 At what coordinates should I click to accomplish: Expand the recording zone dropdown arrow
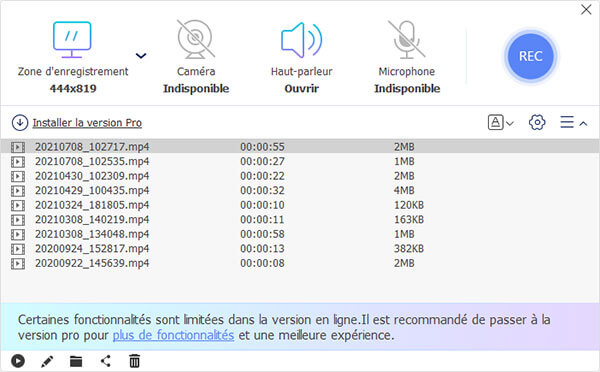141,56
